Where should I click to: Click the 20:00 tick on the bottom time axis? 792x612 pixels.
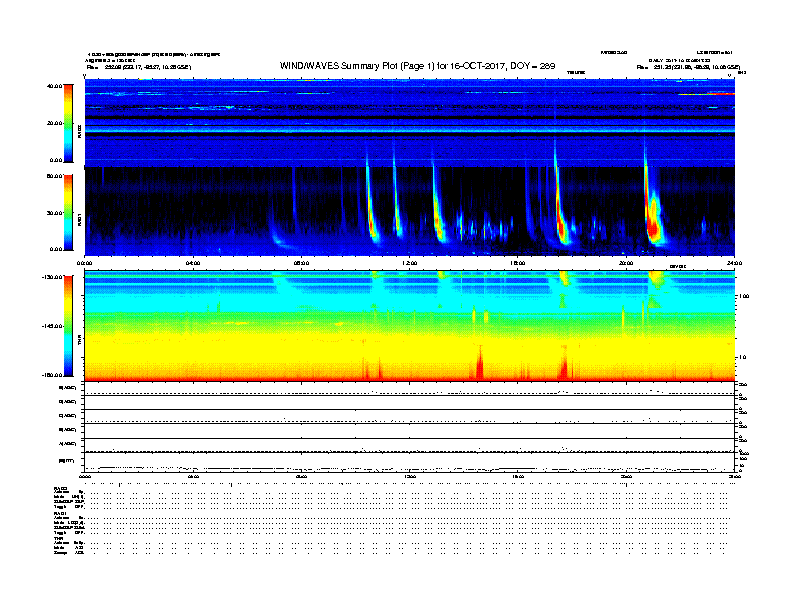626,477
